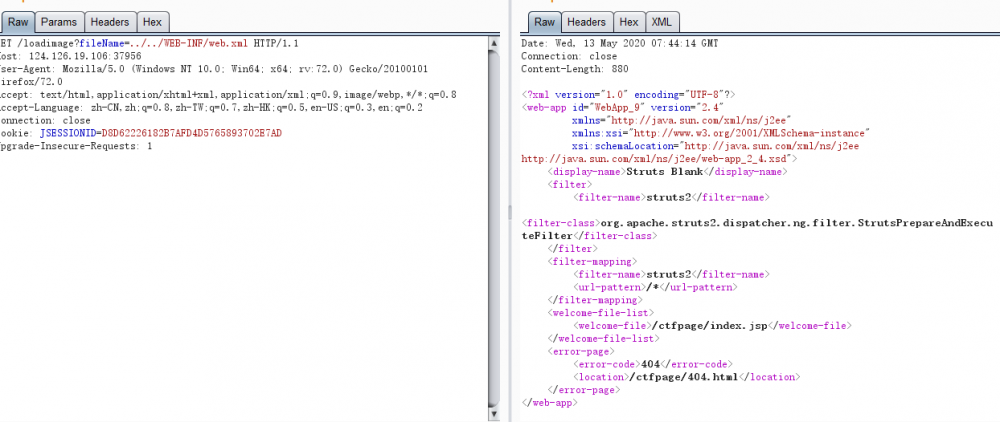Click the request pane vertical scrollbar thumb
Screen dimensions: 1000x422
pos(494,228)
